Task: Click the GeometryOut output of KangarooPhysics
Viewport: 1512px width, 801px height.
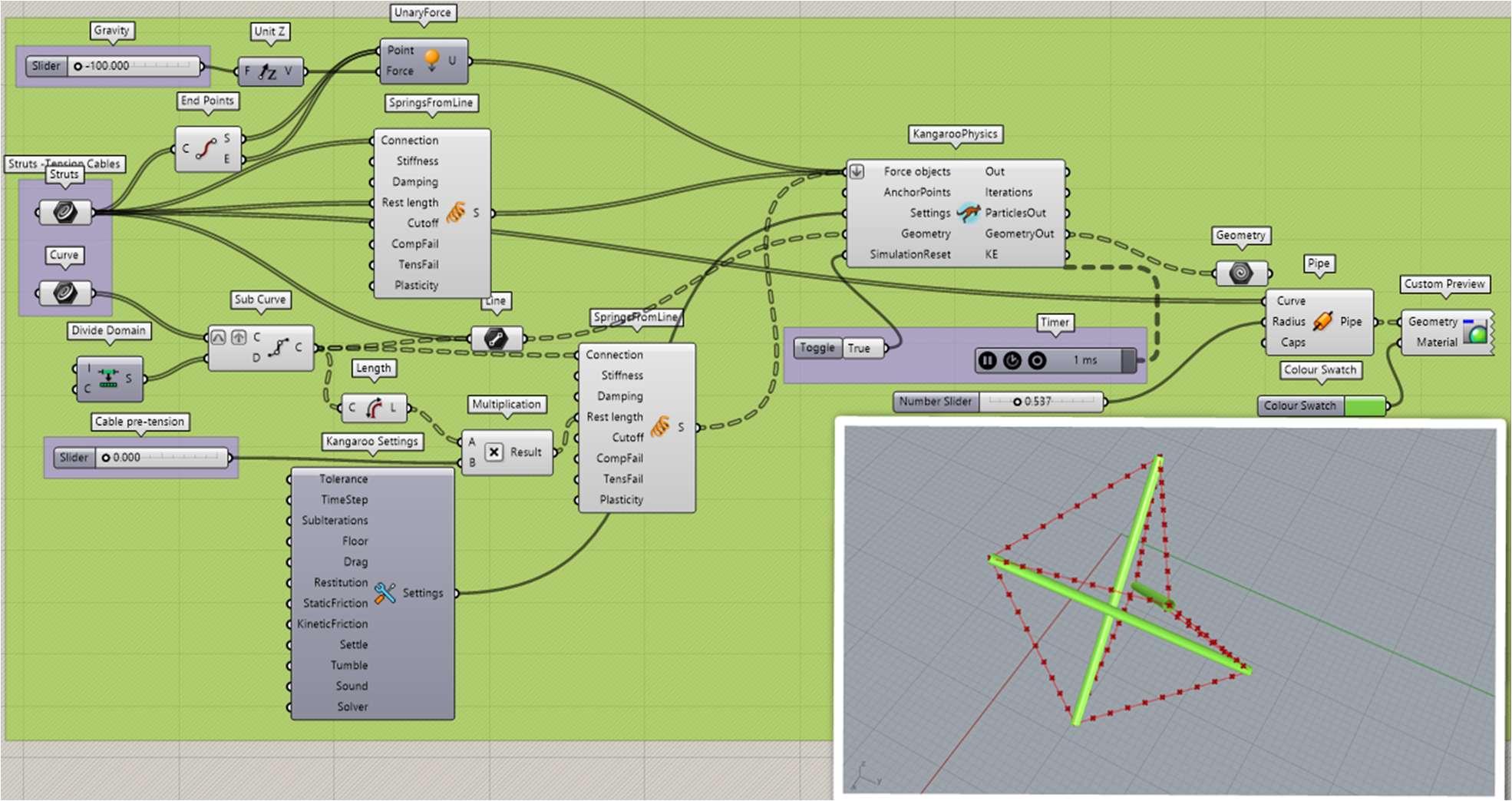Action: coord(1019,233)
